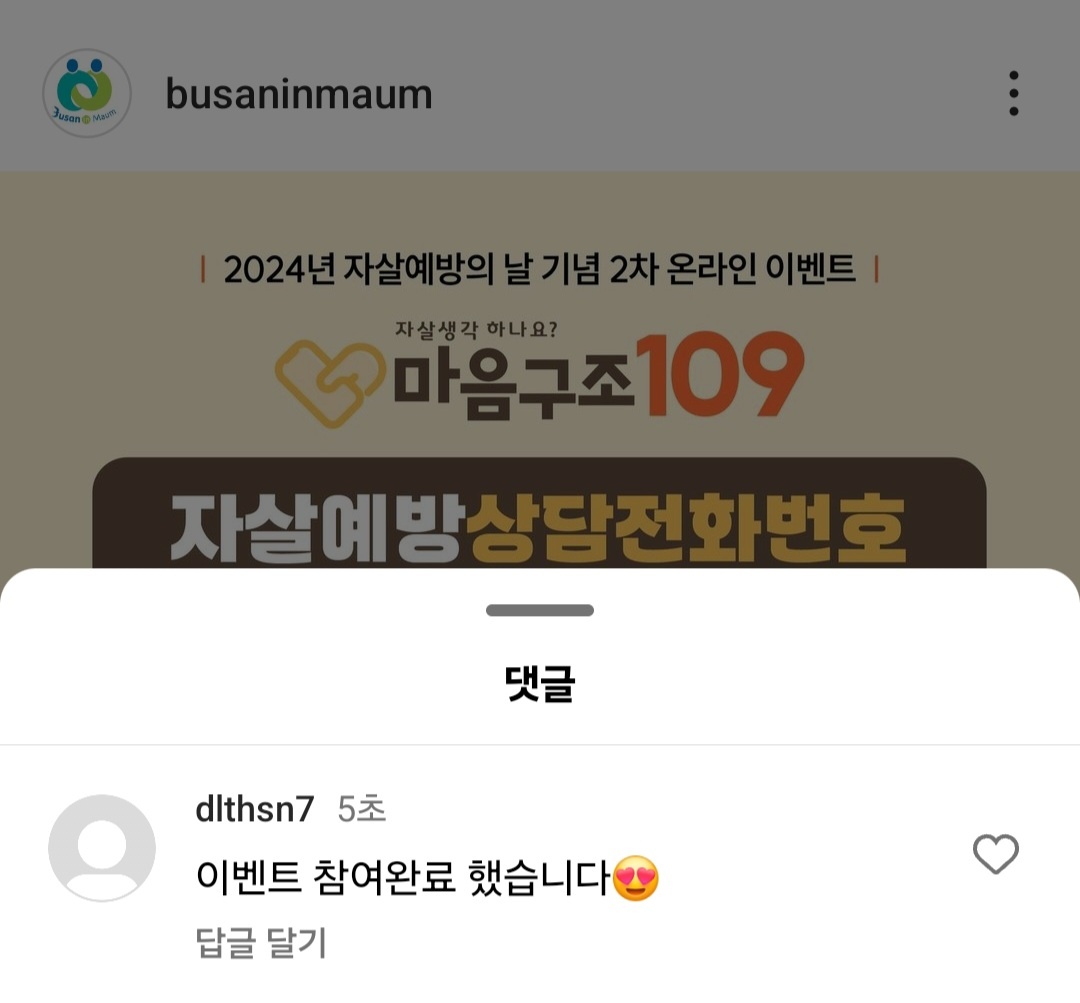This screenshot has width=1080, height=1003.
Task: Tap the comment sheet drag handle
Action: (540, 610)
